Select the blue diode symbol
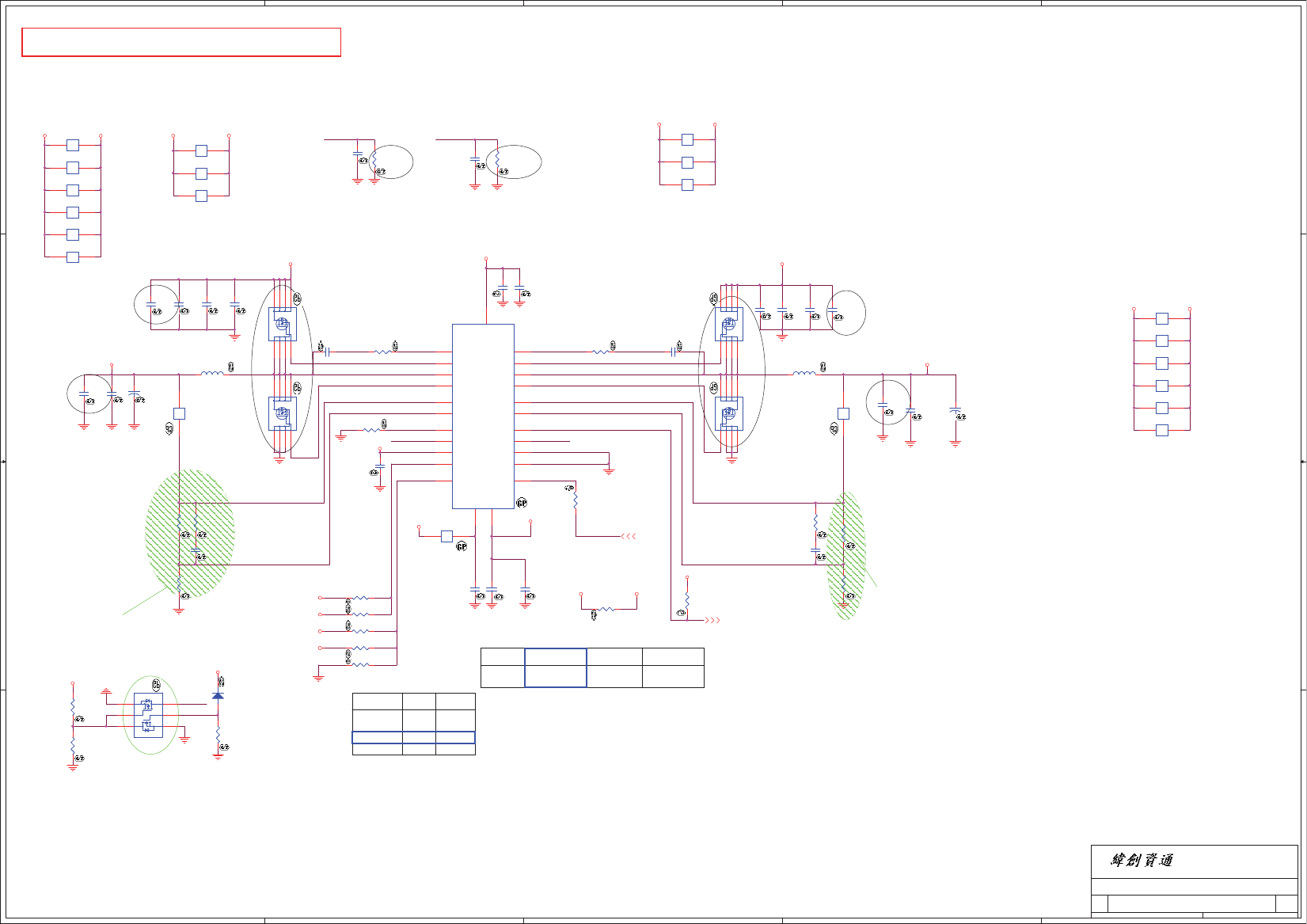Screen dimensions: 1307x924 point(218,695)
